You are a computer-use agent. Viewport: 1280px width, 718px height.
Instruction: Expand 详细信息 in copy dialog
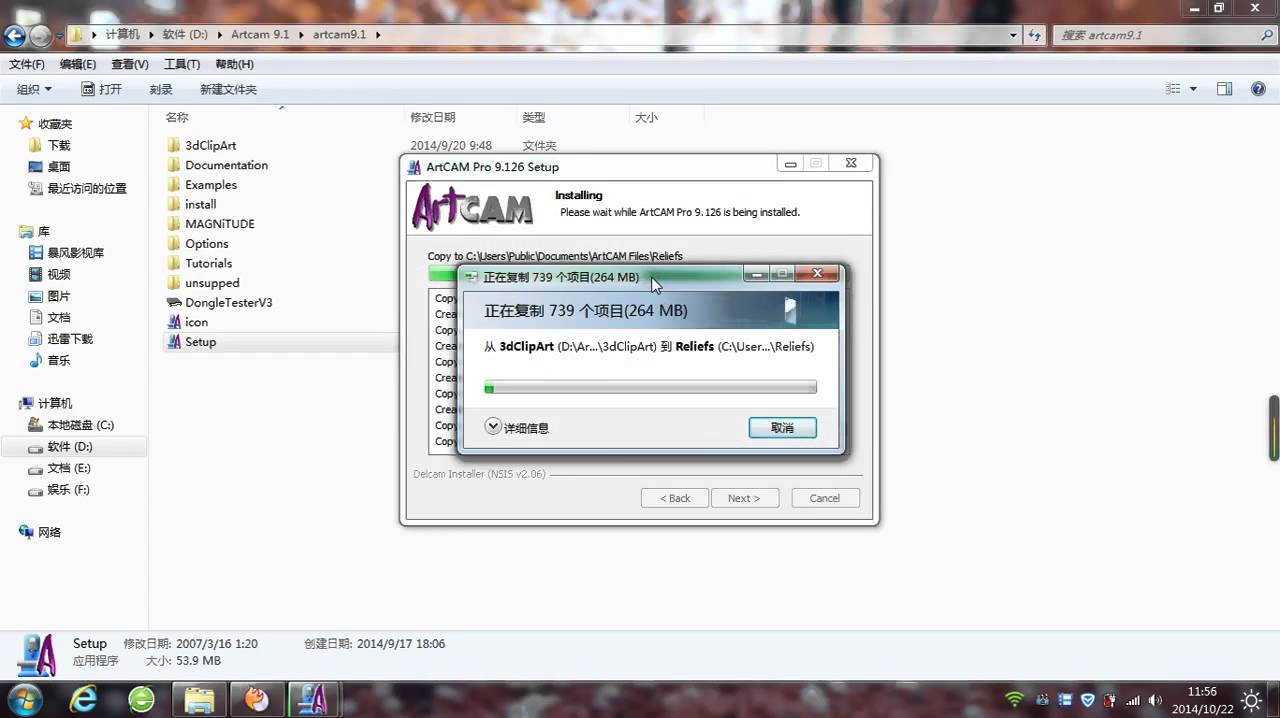pyautogui.click(x=517, y=427)
